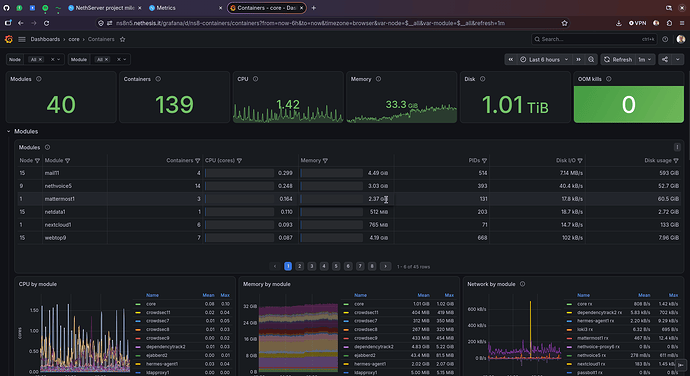
Task: Show info for the Containers stat panel
Action: pos(158,79)
